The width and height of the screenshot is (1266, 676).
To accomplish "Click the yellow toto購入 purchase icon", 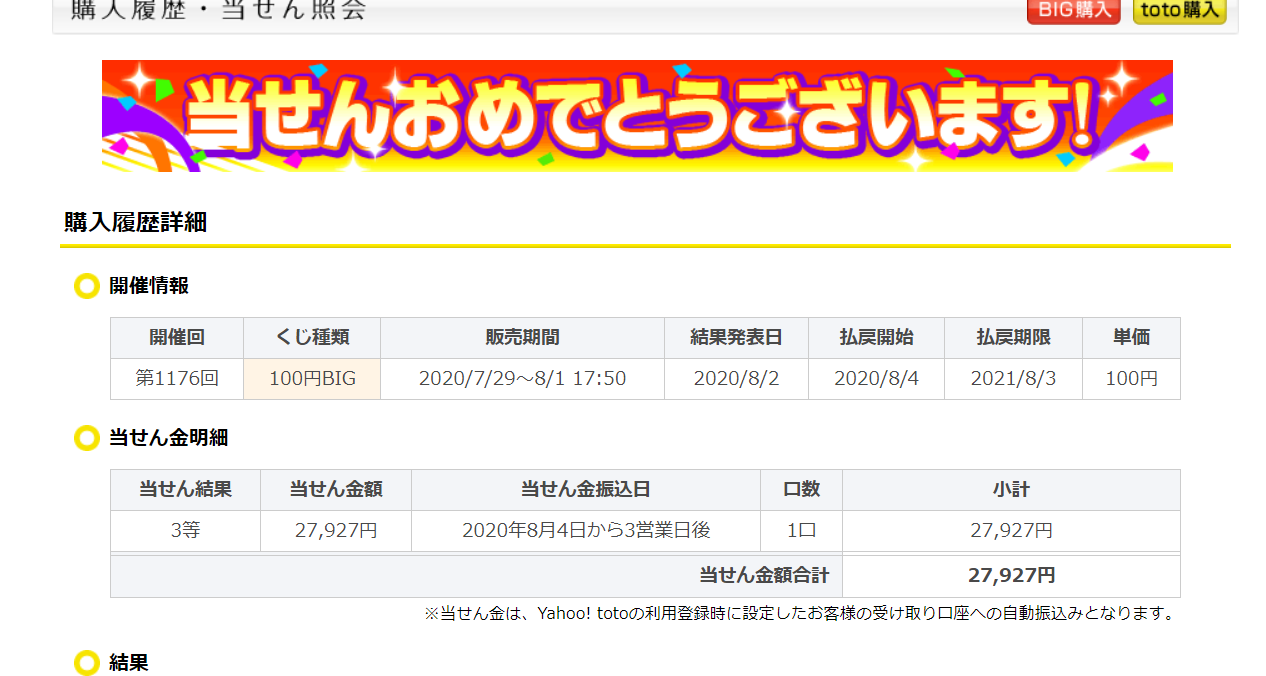I will tap(1179, 12).
